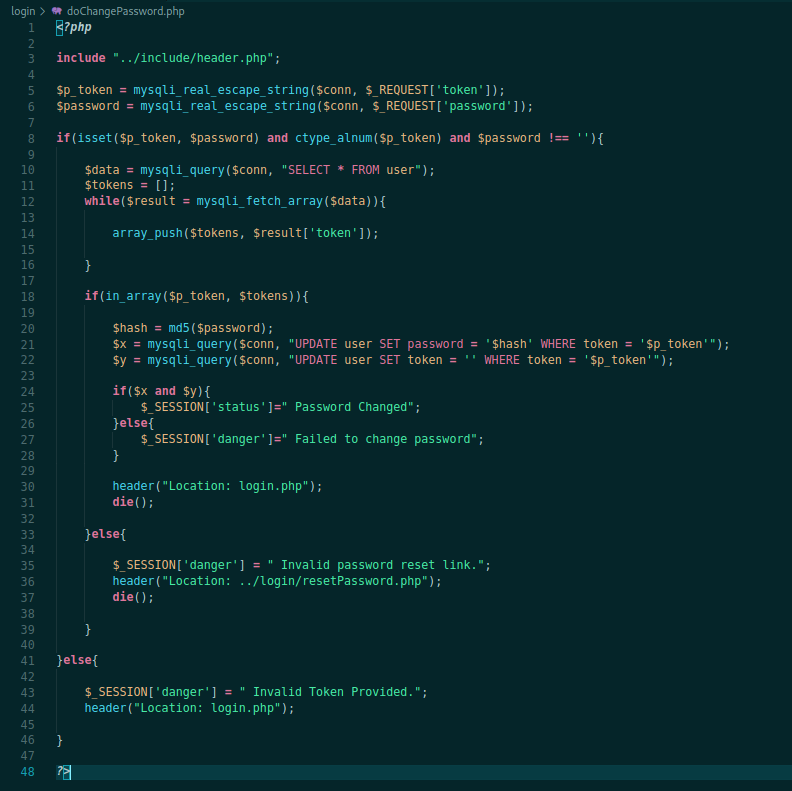Click md5($password) on line 20
Image resolution: width=792 pixels, height=791 pixels.
click(218, 328)
